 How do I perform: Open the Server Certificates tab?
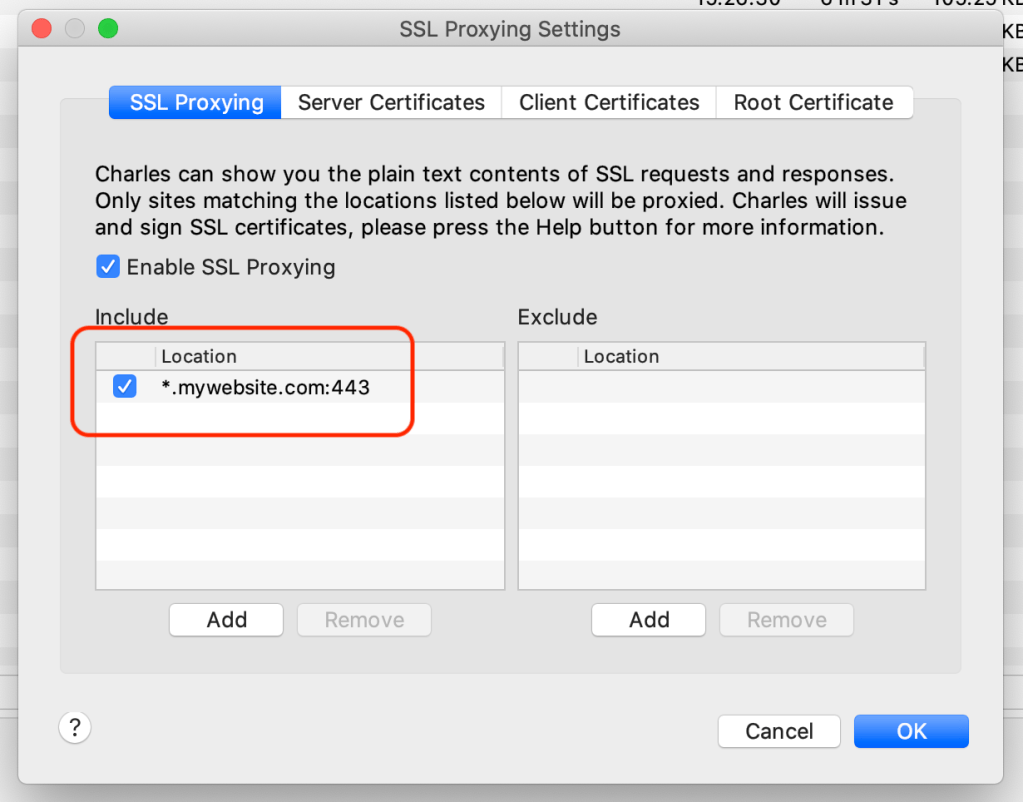[391, 102]
